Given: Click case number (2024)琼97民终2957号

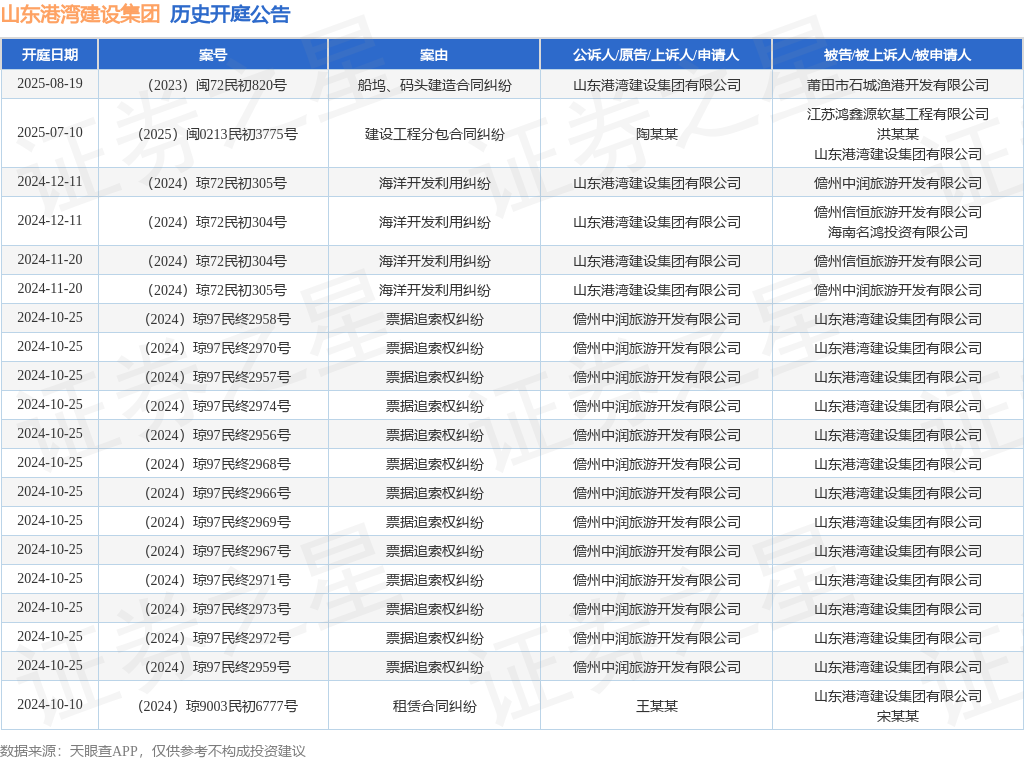Looking at the screenshot, I should [x=217, y=377].
